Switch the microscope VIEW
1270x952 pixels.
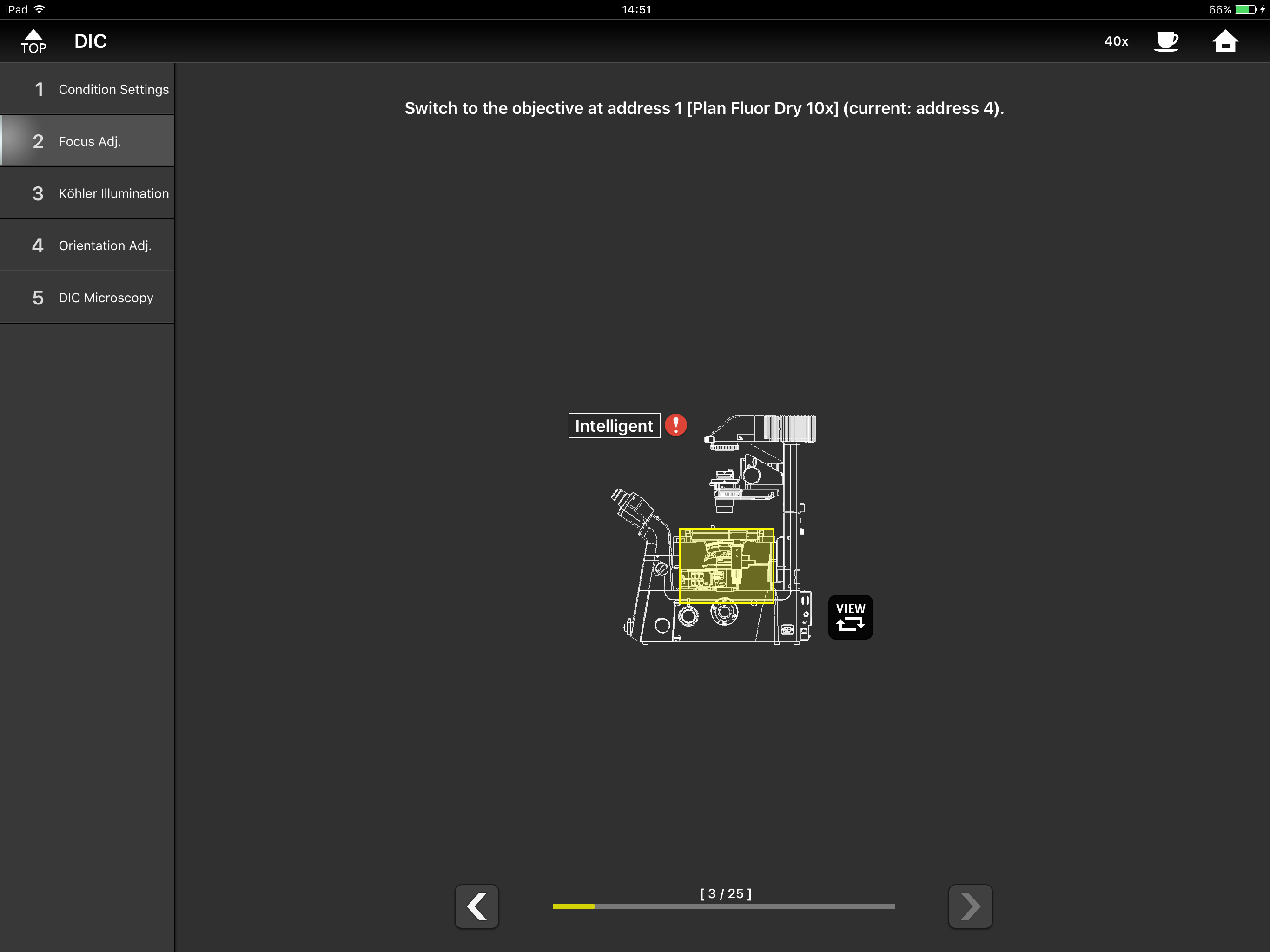pos(850,617)
